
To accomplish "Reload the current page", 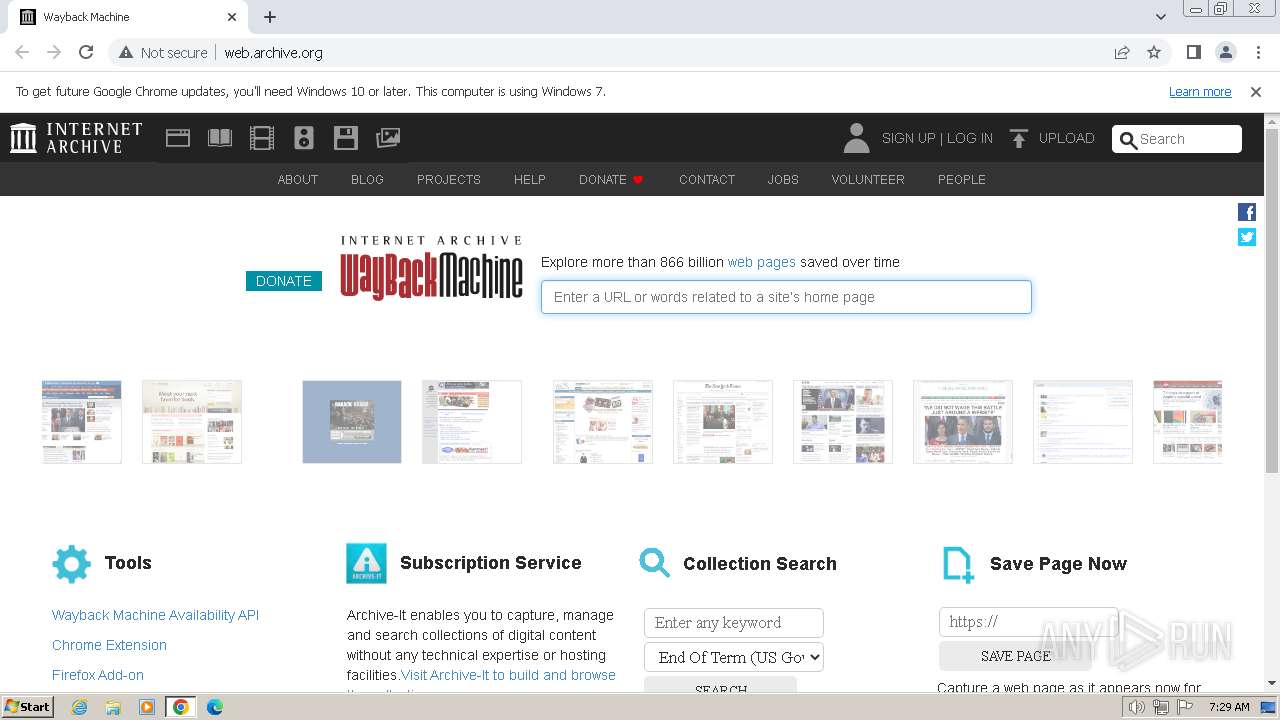I will [86, 52].
